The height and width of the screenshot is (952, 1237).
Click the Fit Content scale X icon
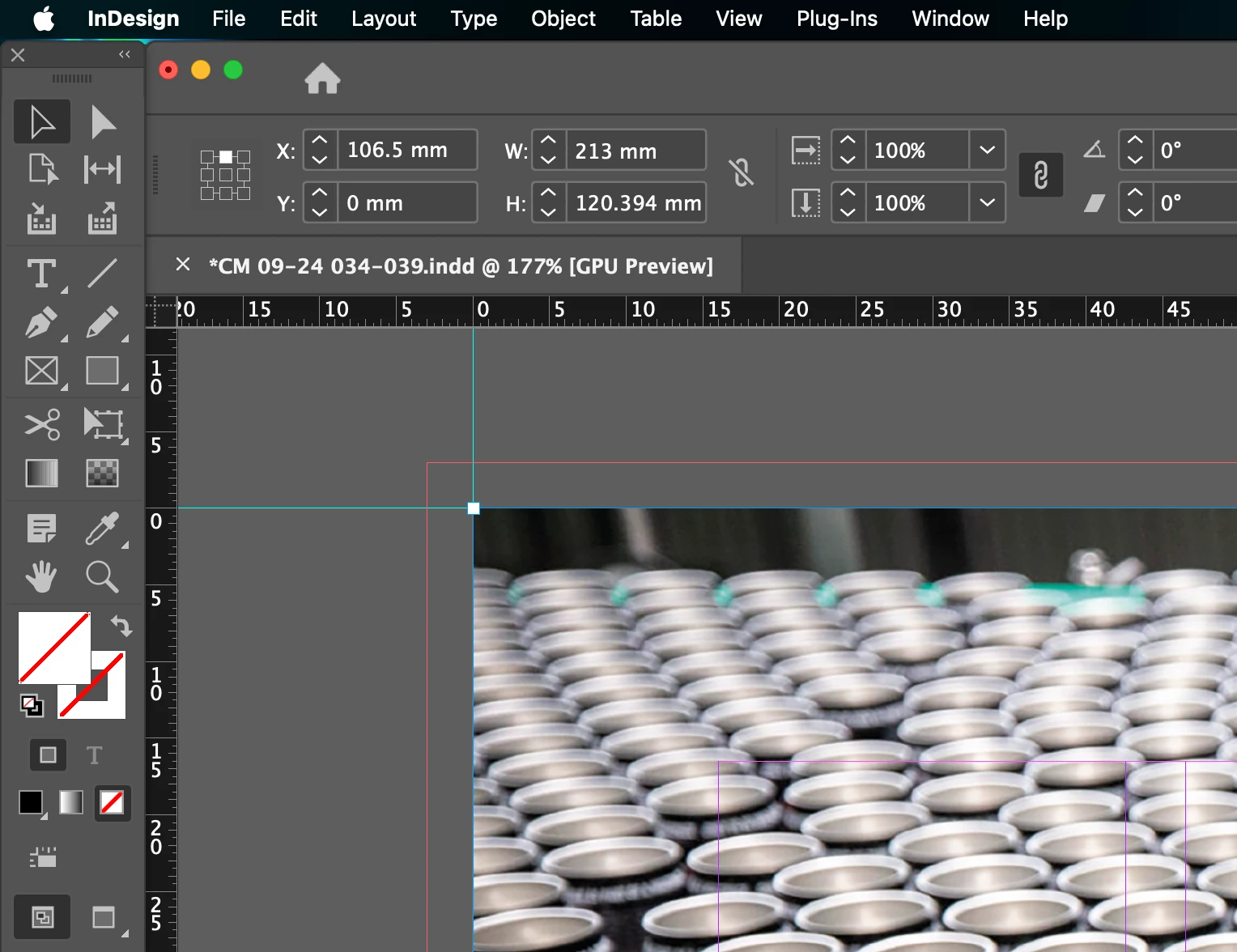(806, 151)
